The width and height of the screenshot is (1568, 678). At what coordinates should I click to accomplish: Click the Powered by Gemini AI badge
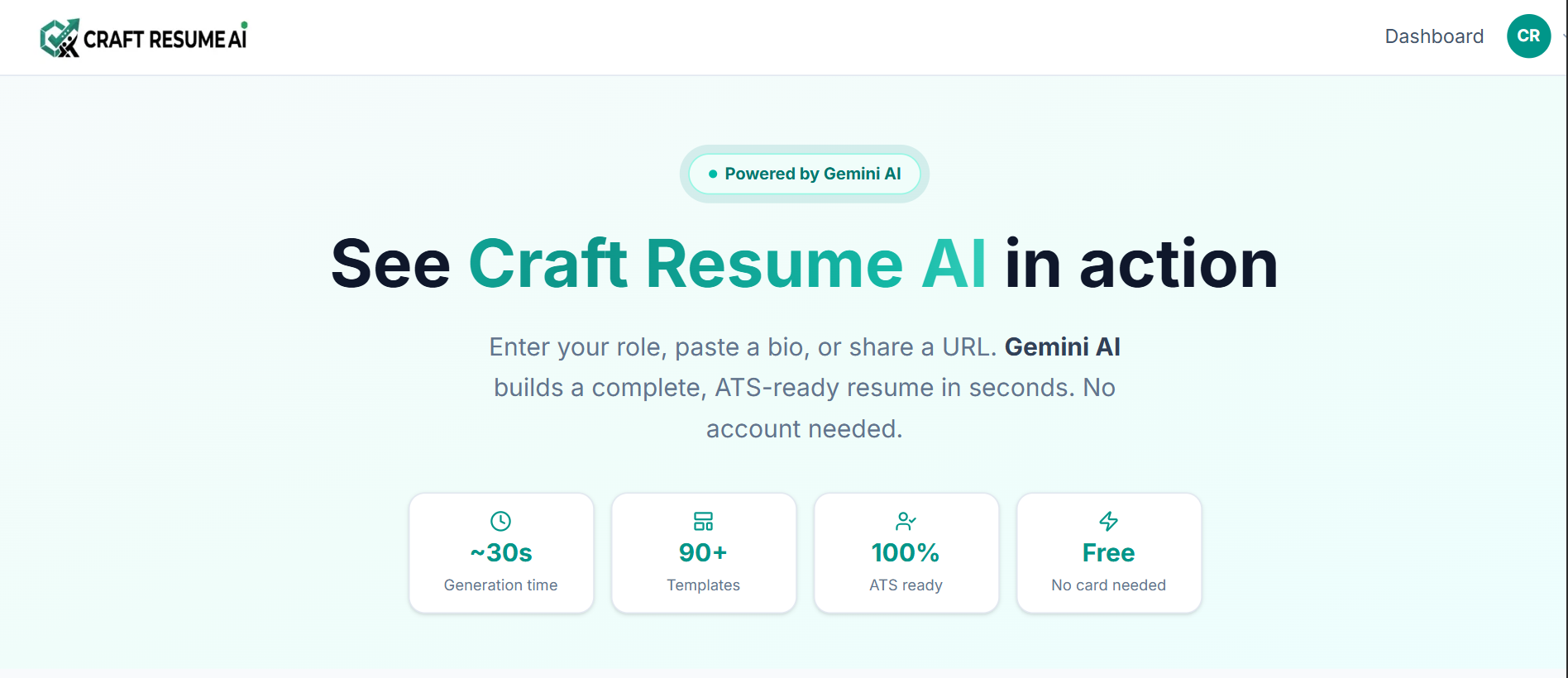803,174
